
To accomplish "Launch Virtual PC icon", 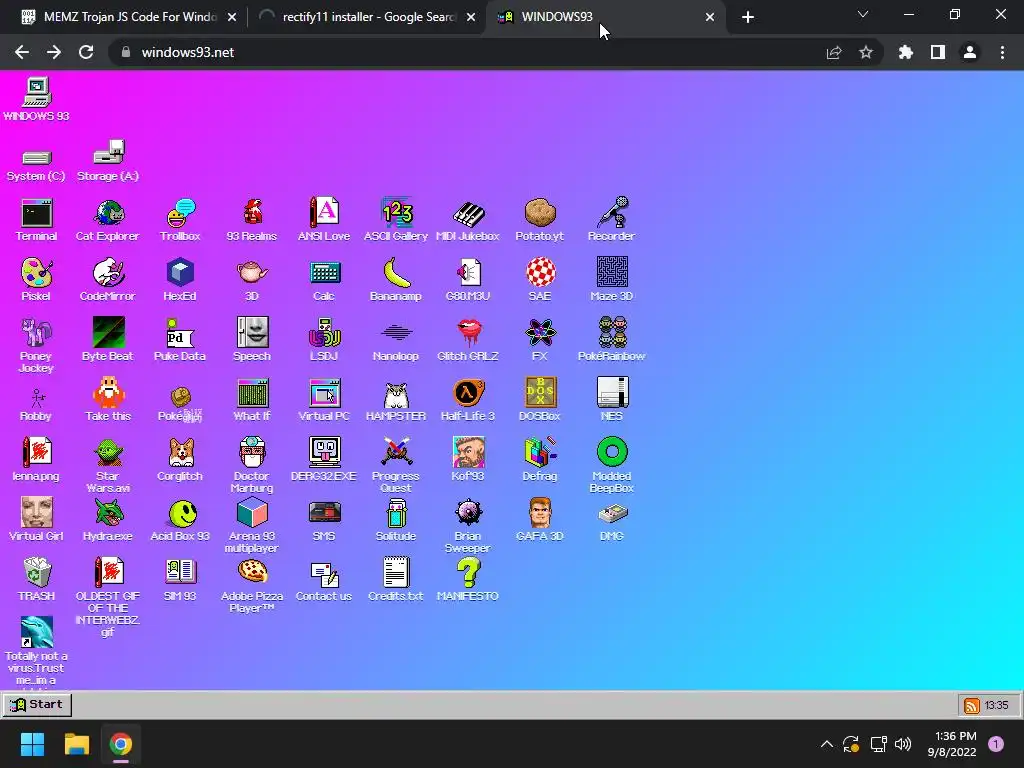I will tap(324, 400).
